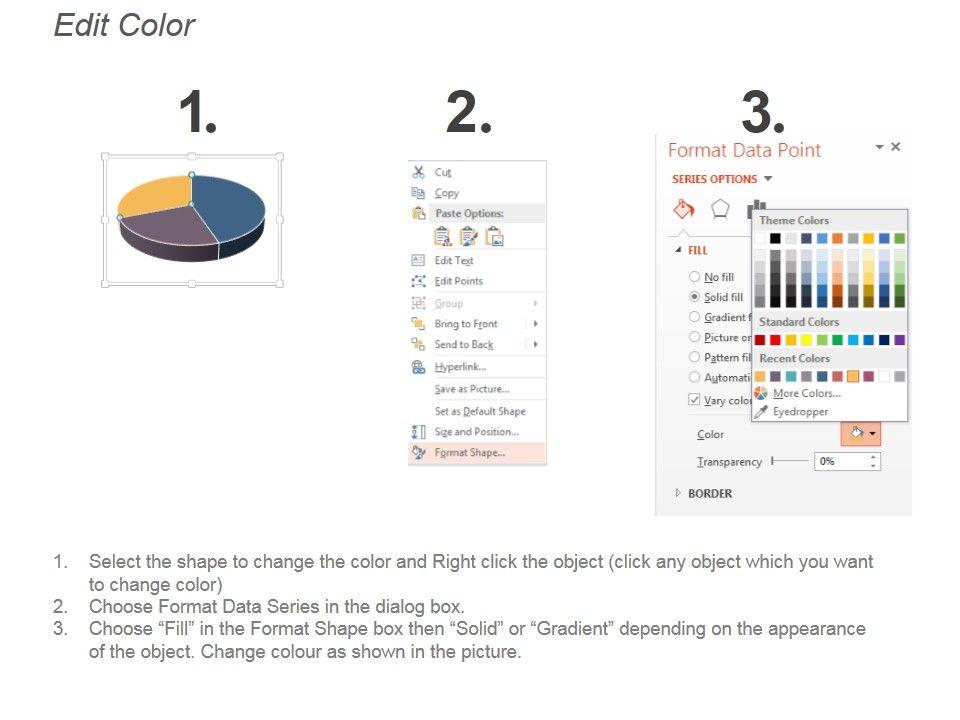
Task: Select the No fill radio button
Action: pyautogui.click(x=695, y=277)
